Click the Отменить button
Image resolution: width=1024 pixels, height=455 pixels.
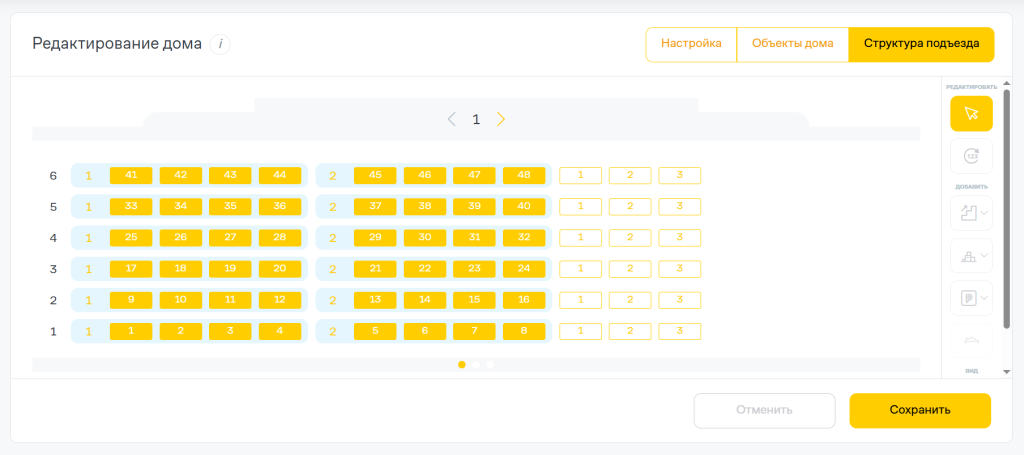pyautogui.click(x=764, y=411)
